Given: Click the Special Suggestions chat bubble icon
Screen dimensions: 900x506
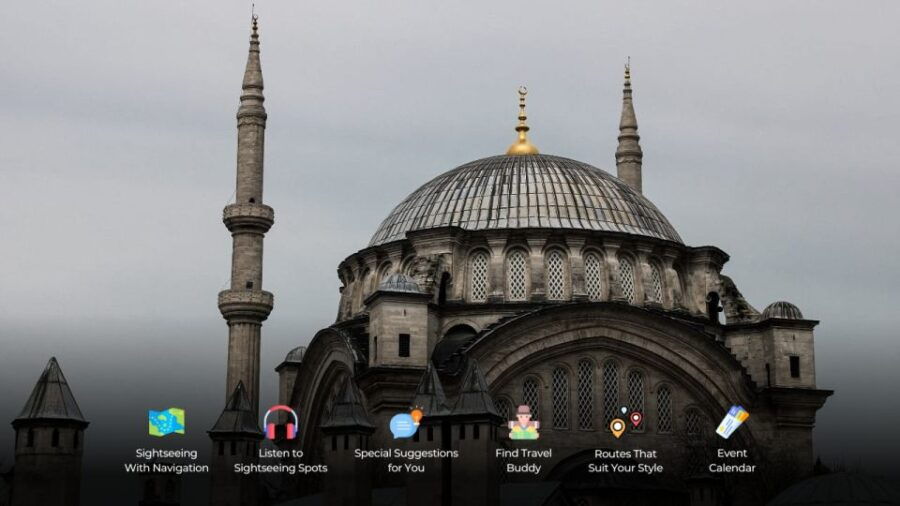Looking at the screenshot, I should (406, 423).
